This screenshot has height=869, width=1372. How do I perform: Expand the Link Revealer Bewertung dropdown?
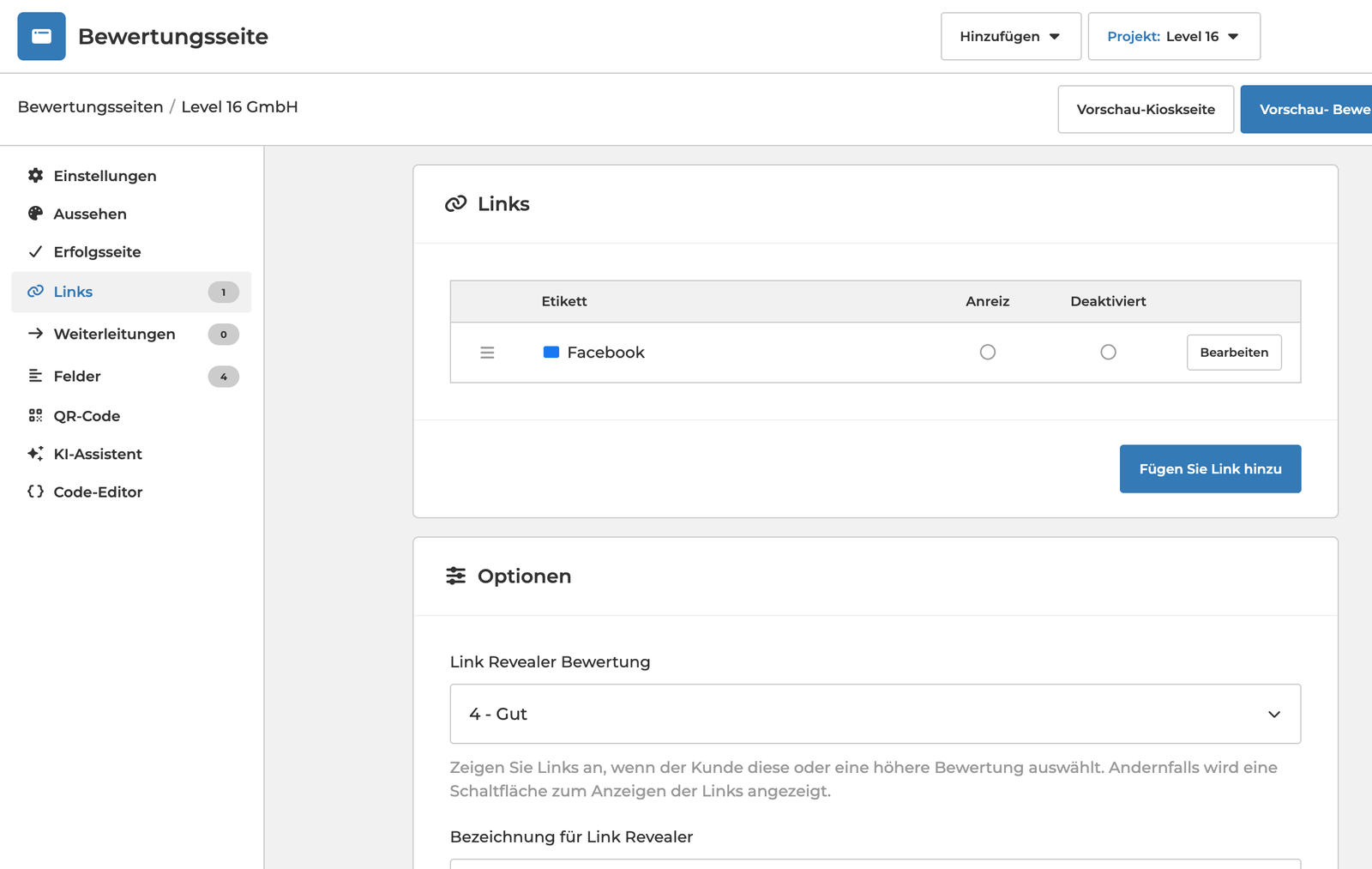[x=875, y=714]
